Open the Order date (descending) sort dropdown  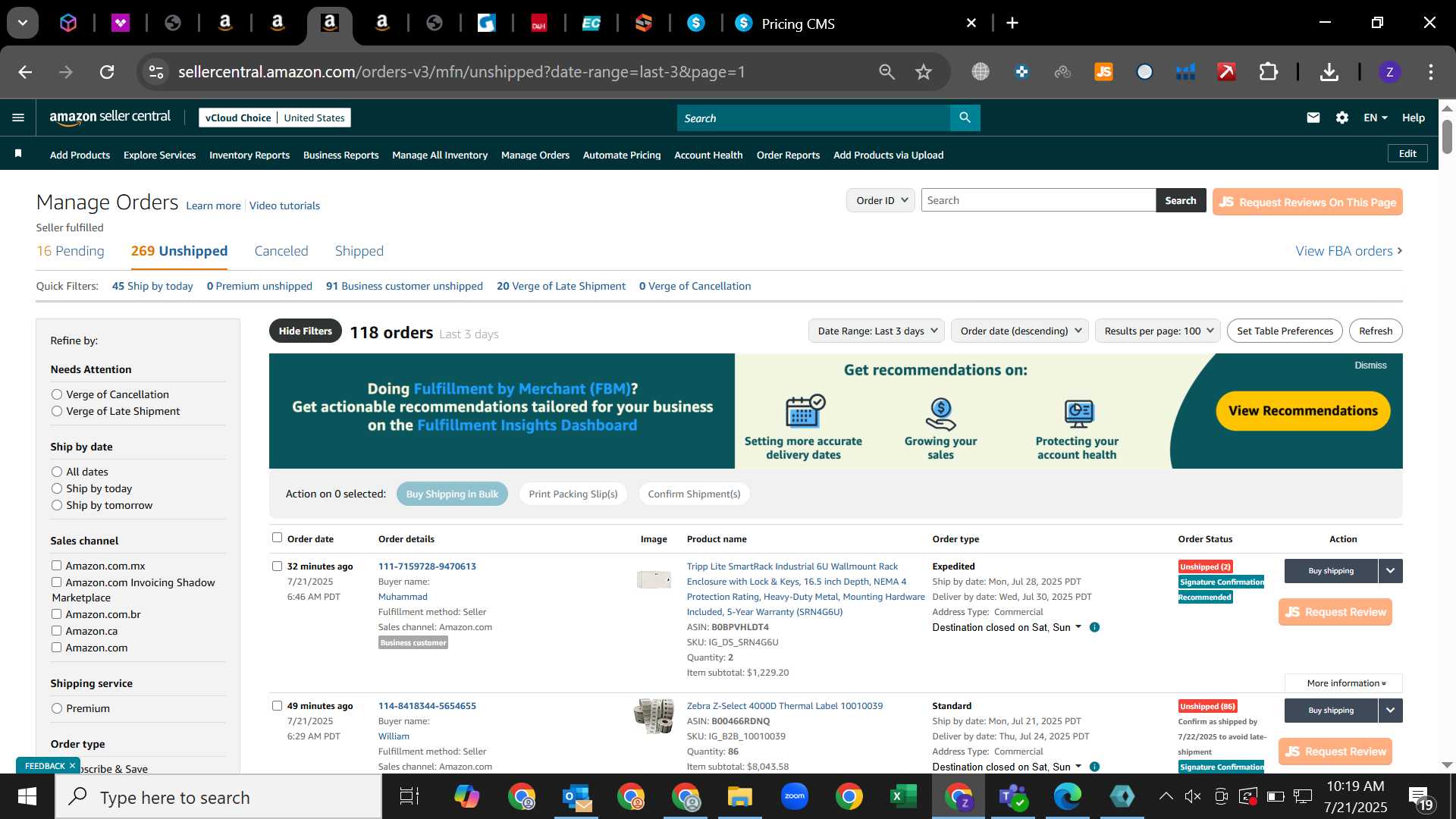[x=1020, y=331]
